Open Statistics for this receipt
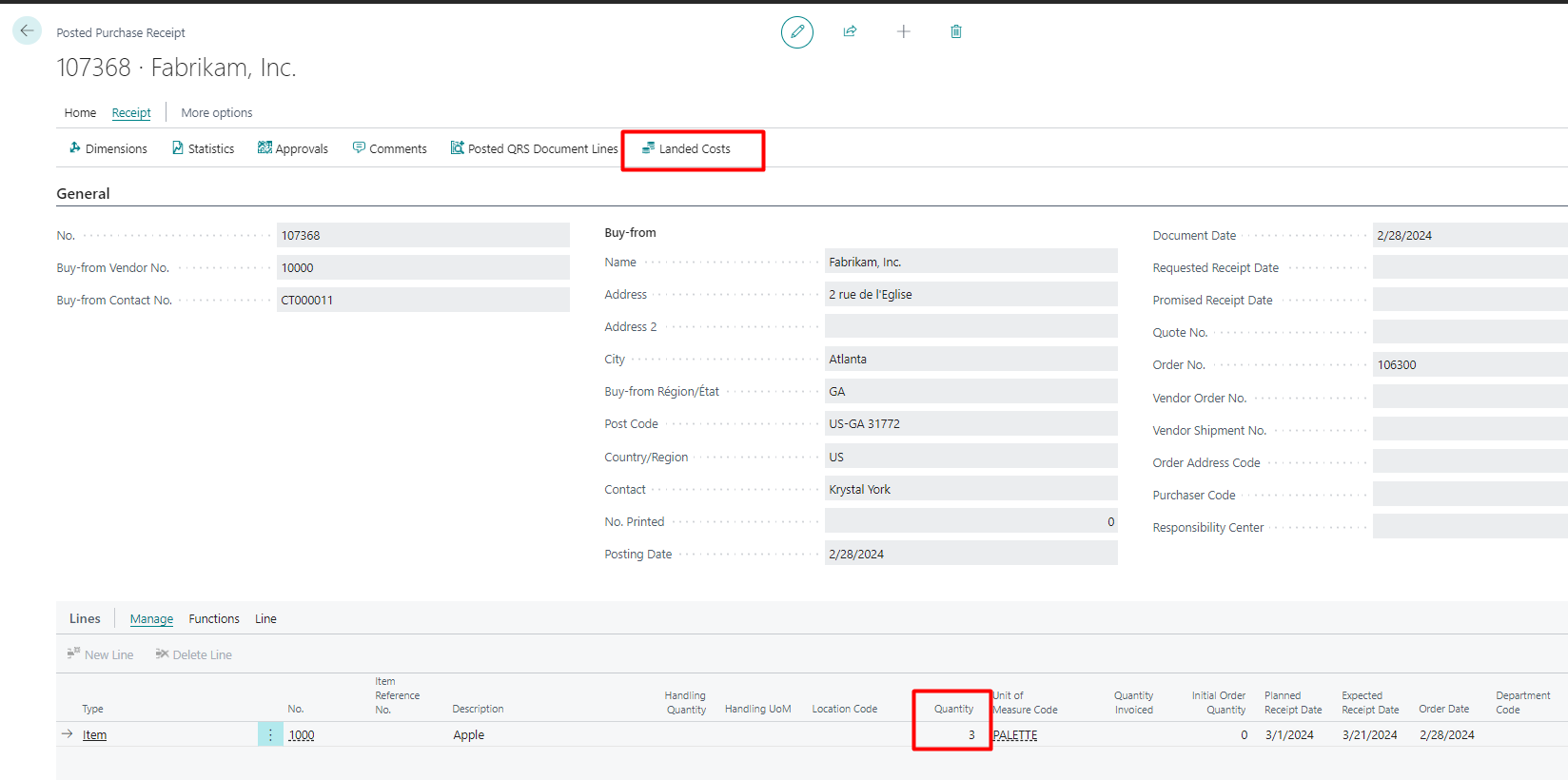Image resolution: width=1568 pixels, height=780 pixels. (x=203, y=148)
